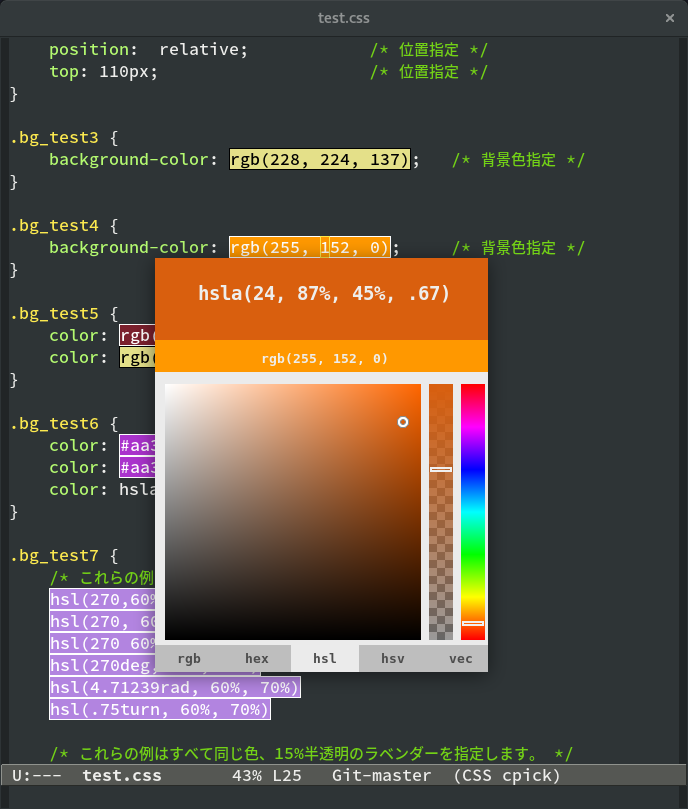Viewport: 688px width, 809px height.
Task: Click the hue spectrum slider handle
Action: coord(473,623)
